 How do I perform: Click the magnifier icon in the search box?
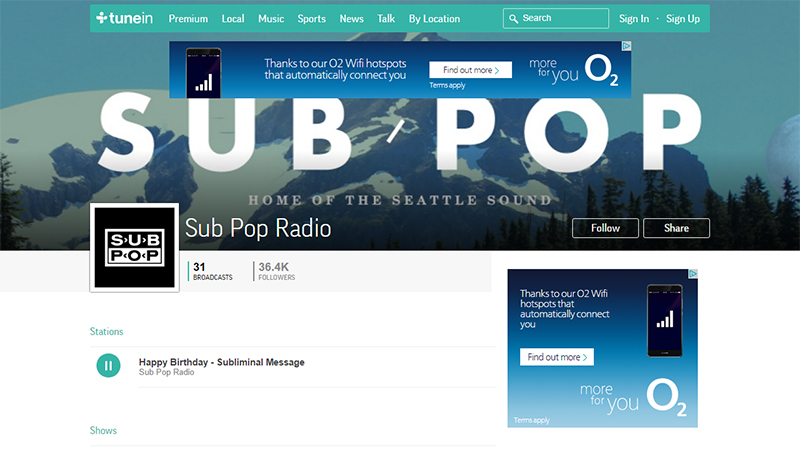(513, 18)
